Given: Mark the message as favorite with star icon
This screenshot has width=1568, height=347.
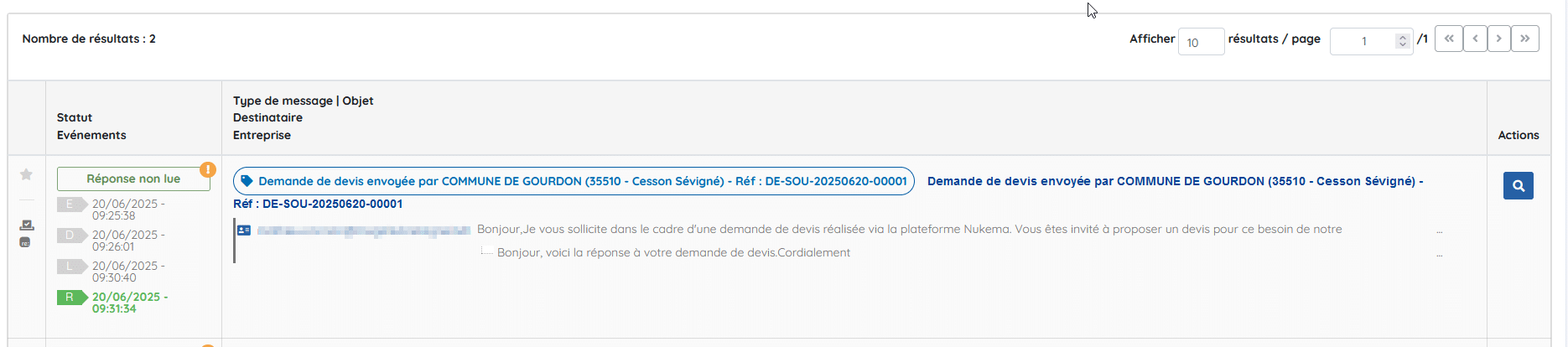Looking at the screenshot, I should pyautogui.click(x=26, y=174).
